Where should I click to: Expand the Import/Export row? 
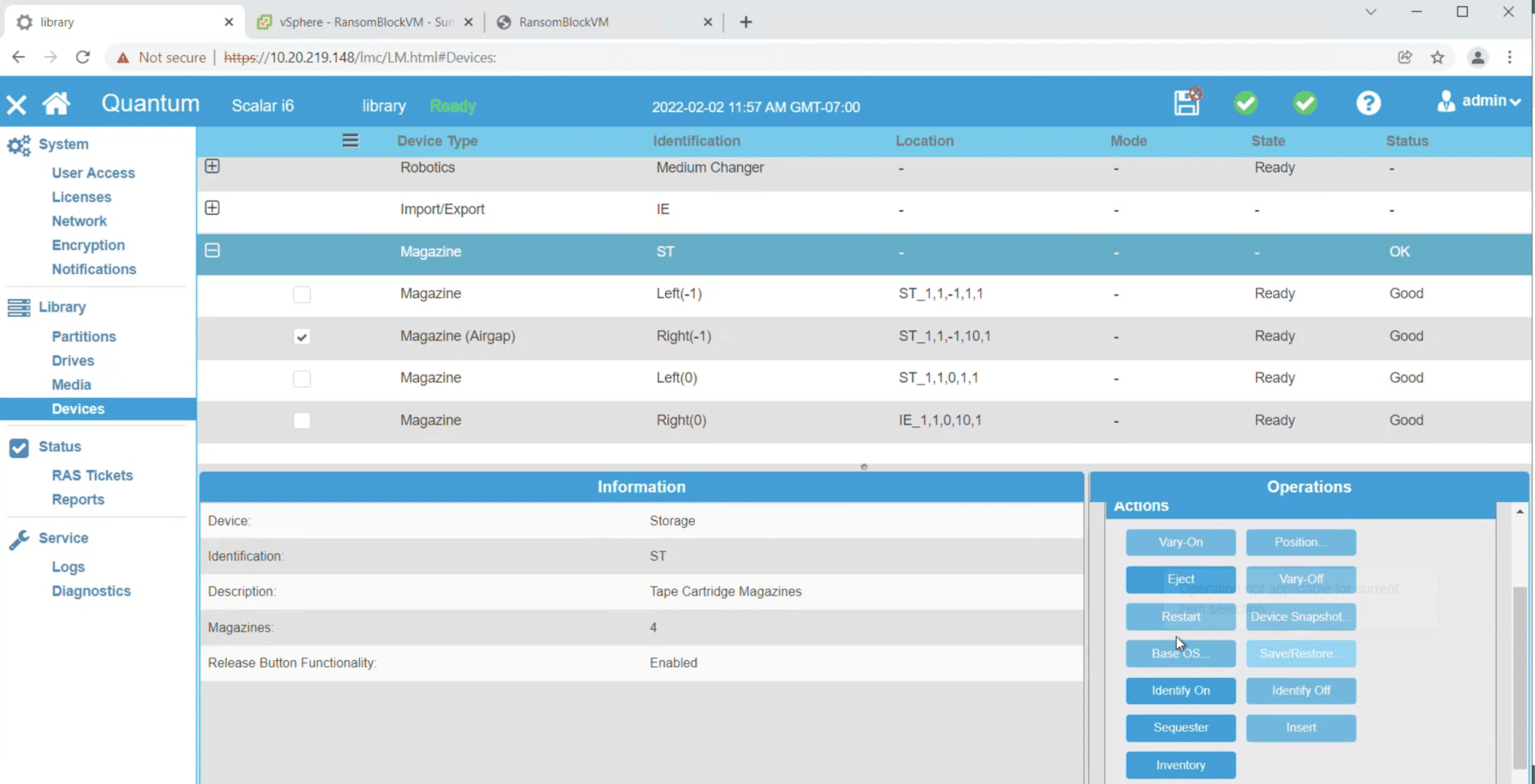pyautogui.click(x=212, y=208)
